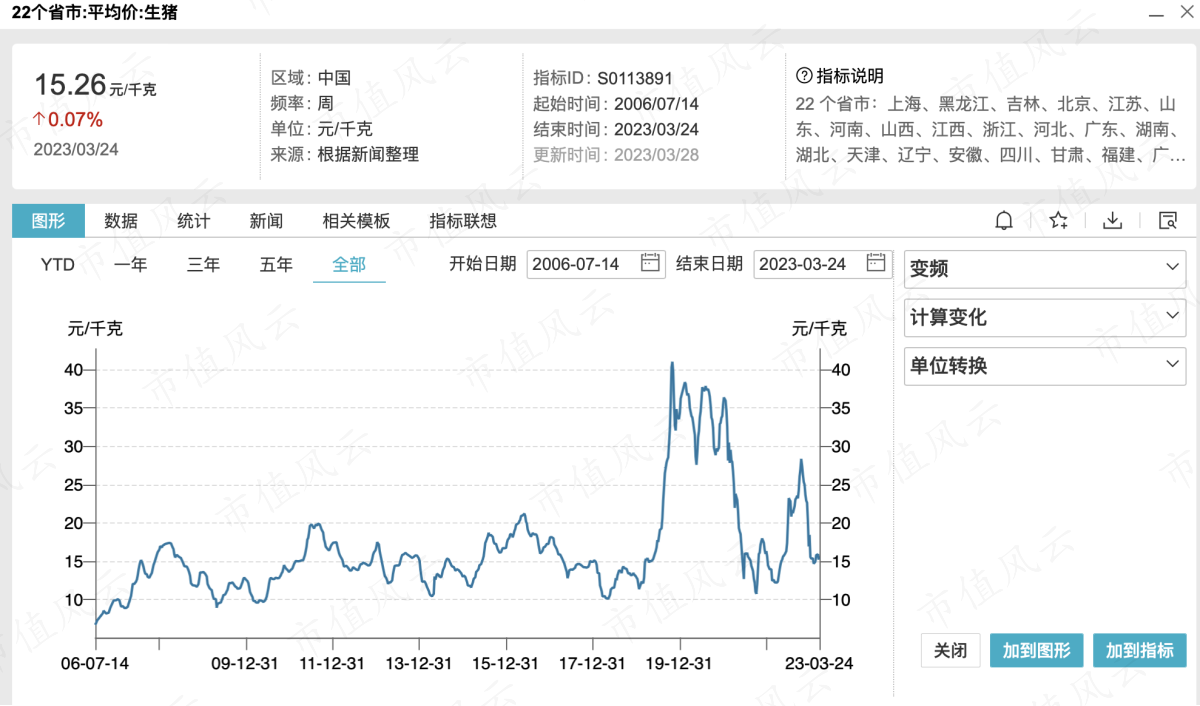Open calendar for 结束日期 field

pos(877,264)
